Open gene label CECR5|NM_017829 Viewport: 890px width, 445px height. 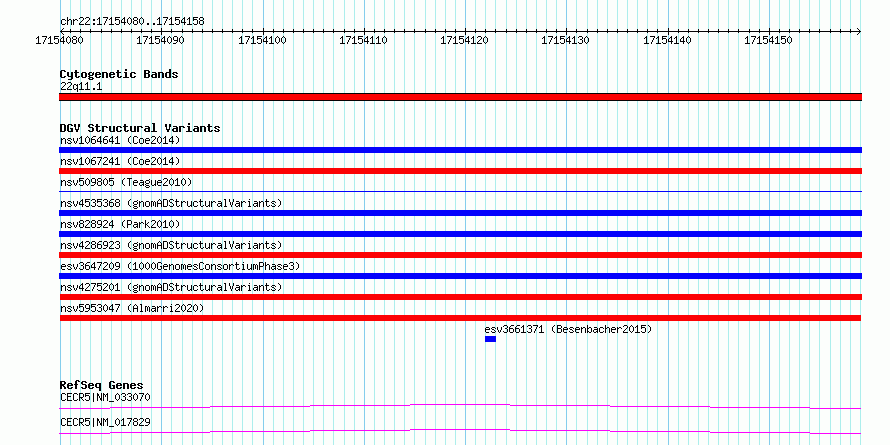105,423
